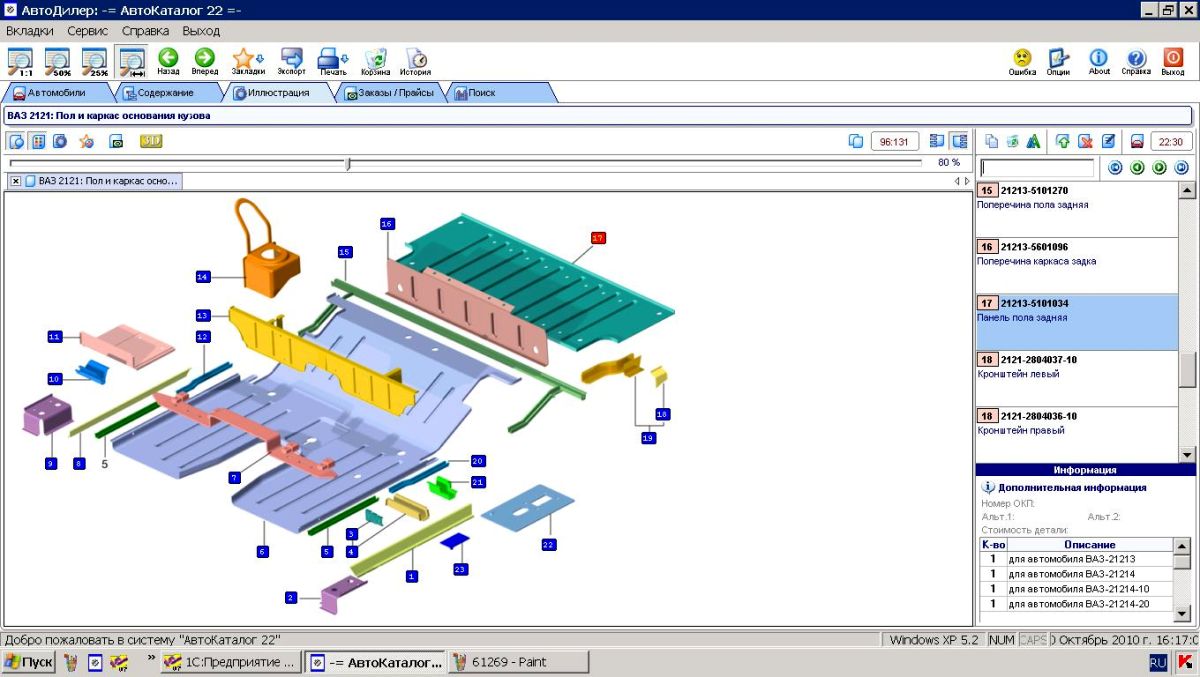Toggle the colored grid view button
The image size is (1200, 677).
pos(38,141)
